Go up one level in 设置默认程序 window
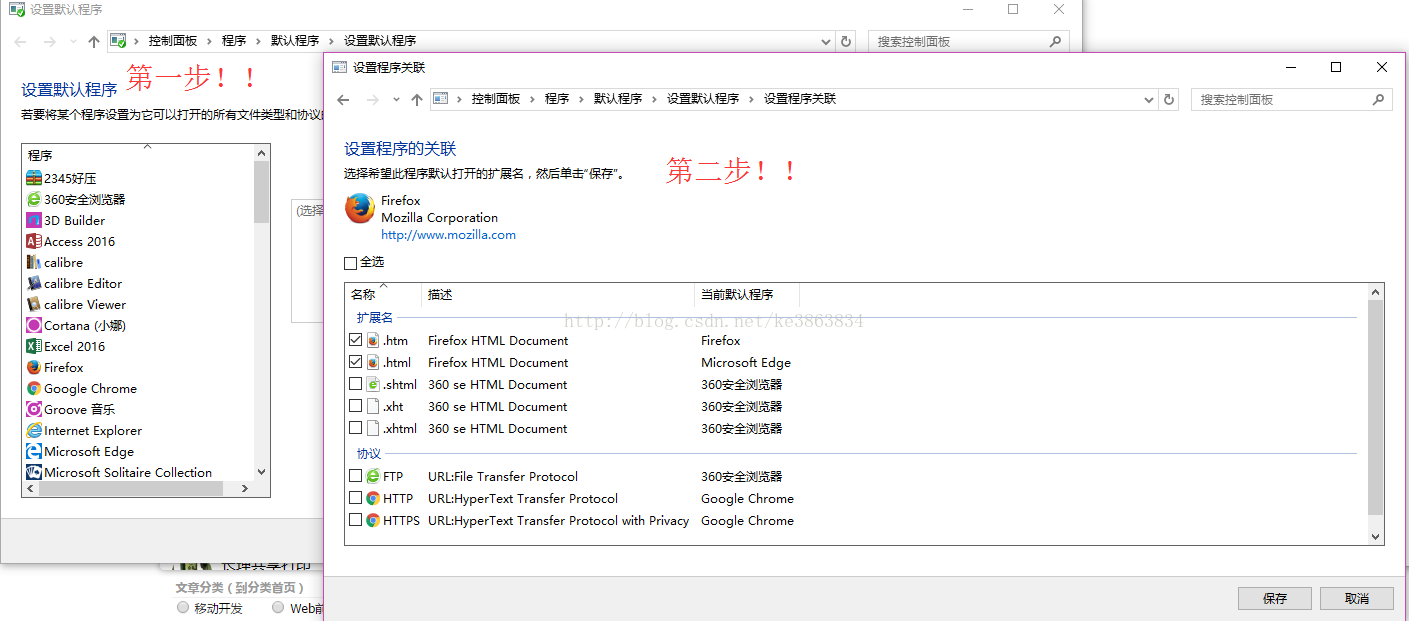The width and height of the screenshot is (1409, 621). (x=94, y=41)
